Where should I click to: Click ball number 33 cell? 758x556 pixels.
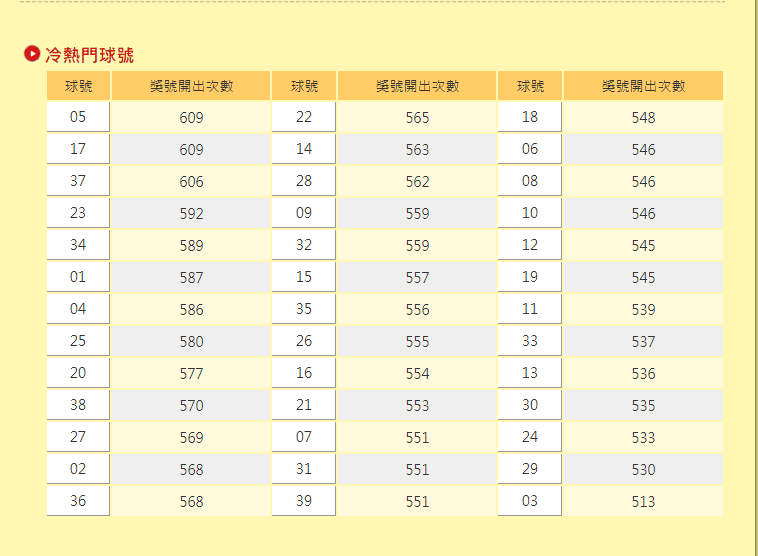click(530, 340)
